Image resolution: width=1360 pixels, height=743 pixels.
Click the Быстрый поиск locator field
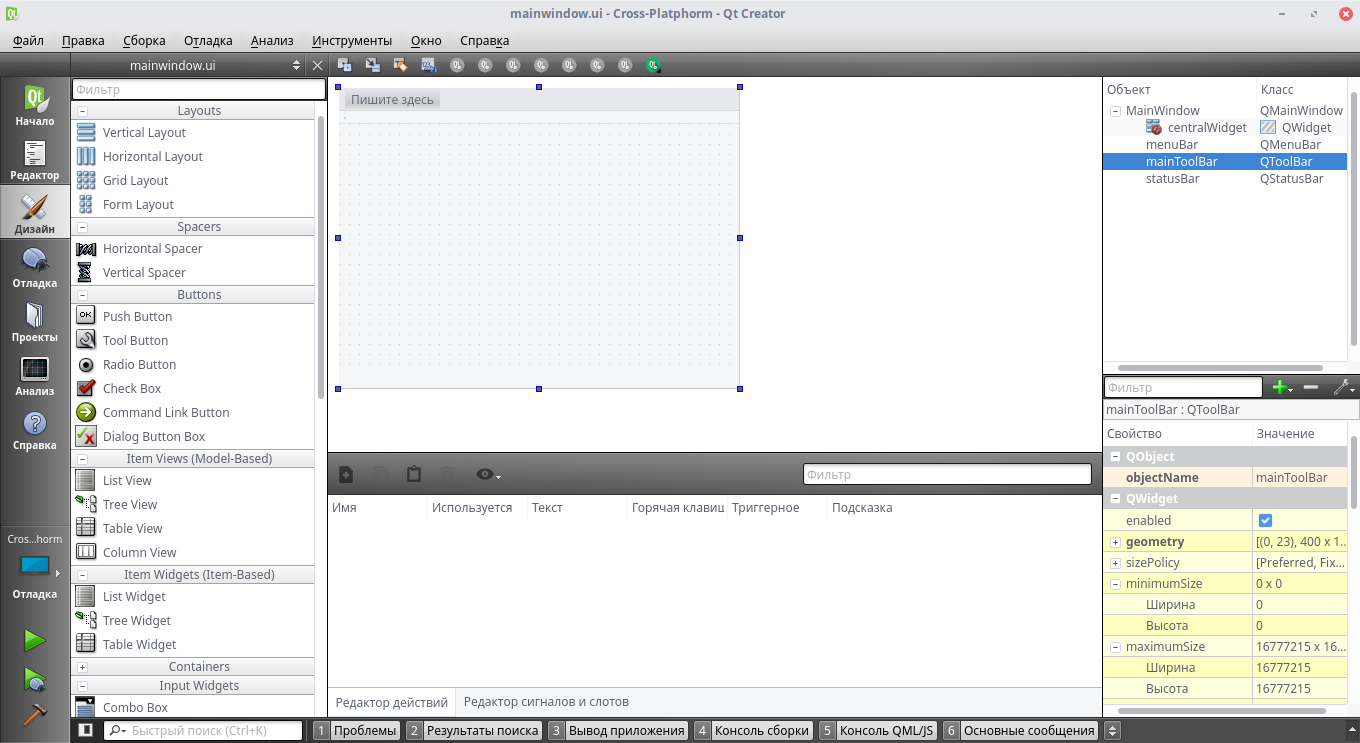tap(203, 730)
